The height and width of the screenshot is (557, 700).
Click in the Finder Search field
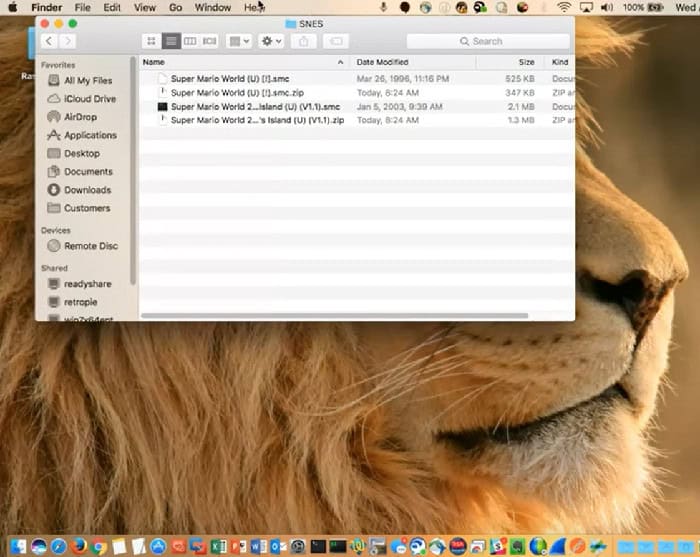pyautogui.click(x=488, y=42)
